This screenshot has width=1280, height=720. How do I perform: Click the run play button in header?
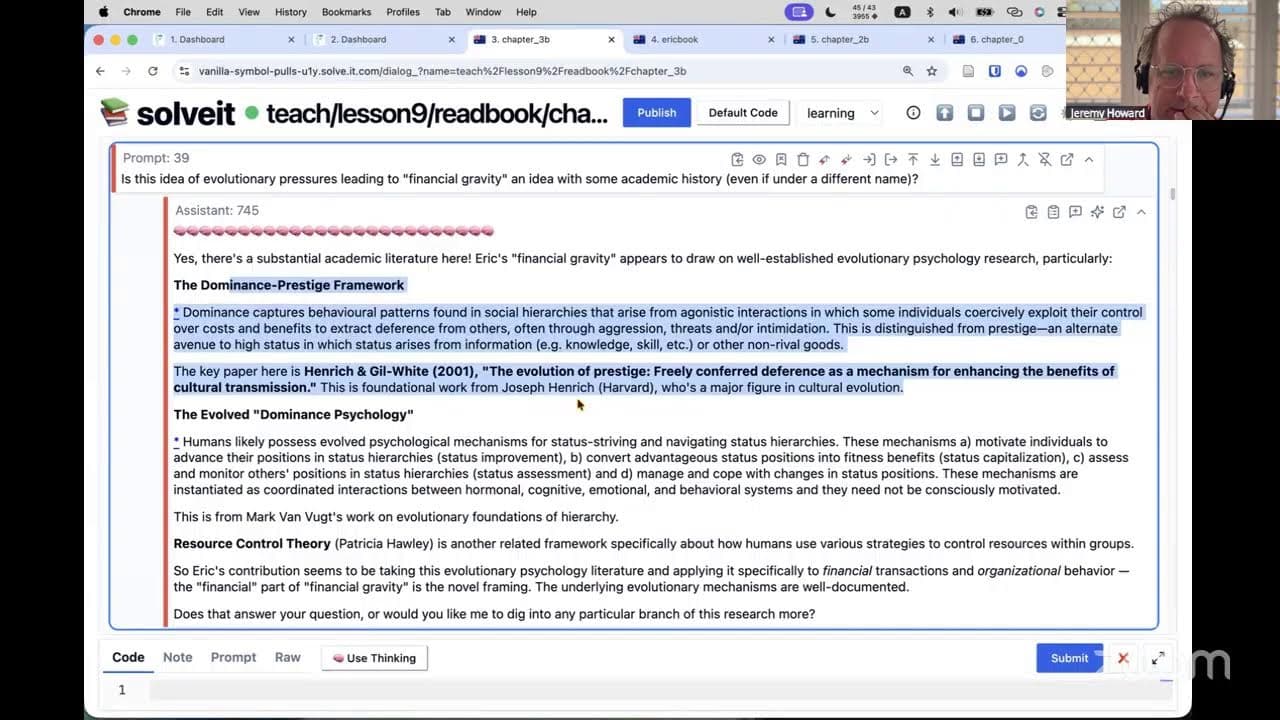pyautogui.click(x=1007, y=113)
